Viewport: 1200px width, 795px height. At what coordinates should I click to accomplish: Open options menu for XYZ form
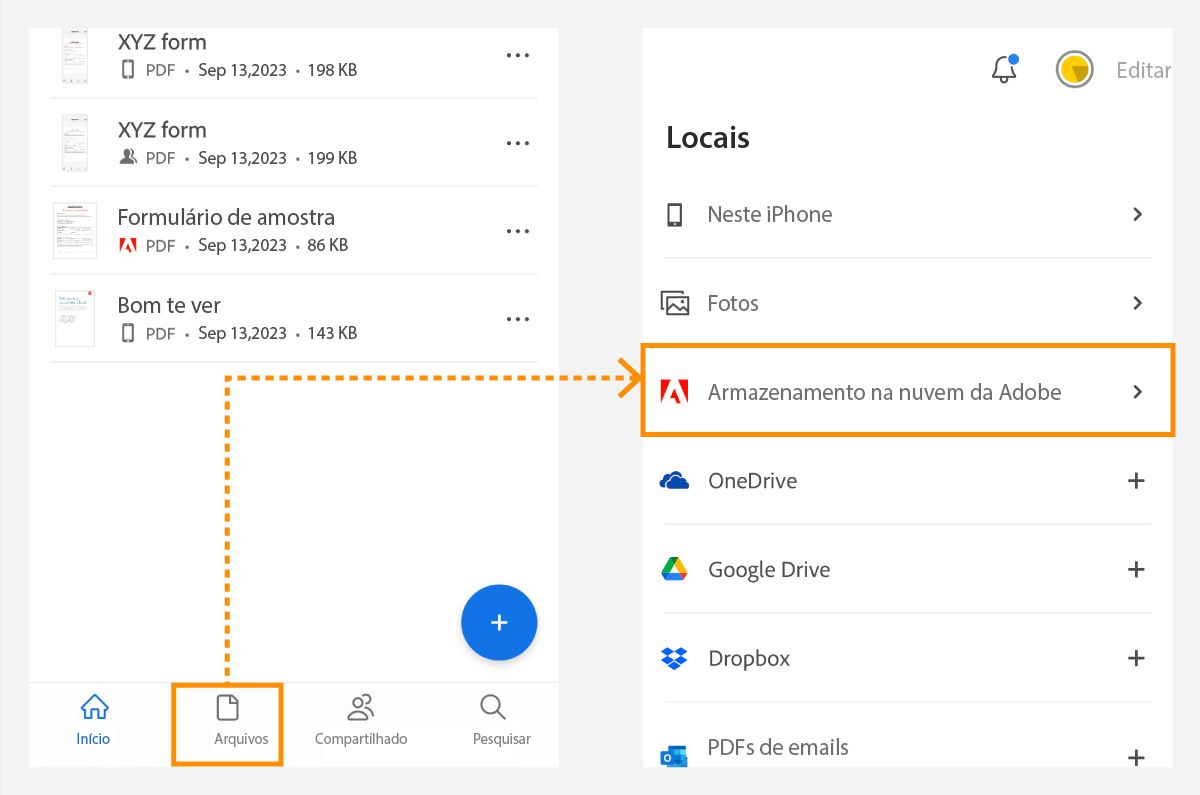tap(518, 55)
